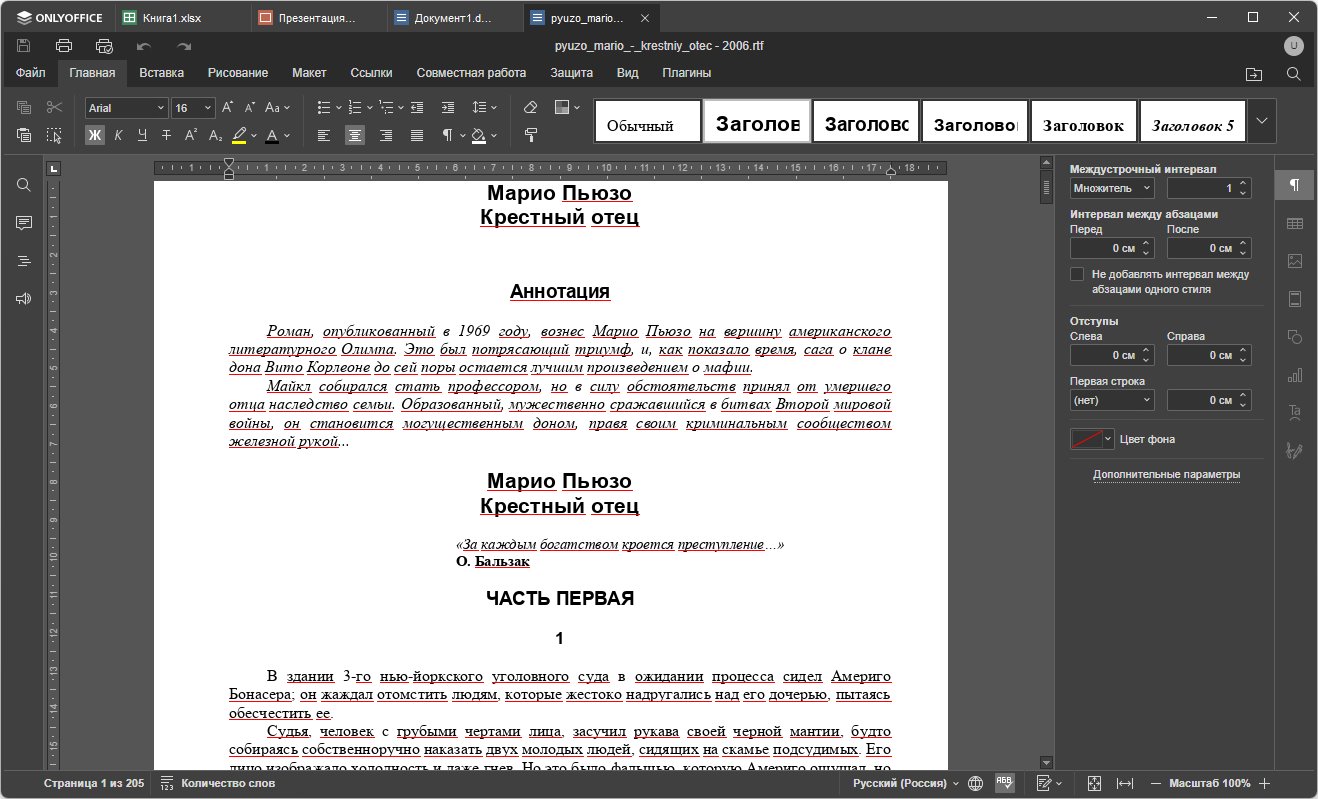The width and height of the screenshot is (1318, 799).
Task: Toggle Underline (Ч) formatting
Action: point(142,135)
